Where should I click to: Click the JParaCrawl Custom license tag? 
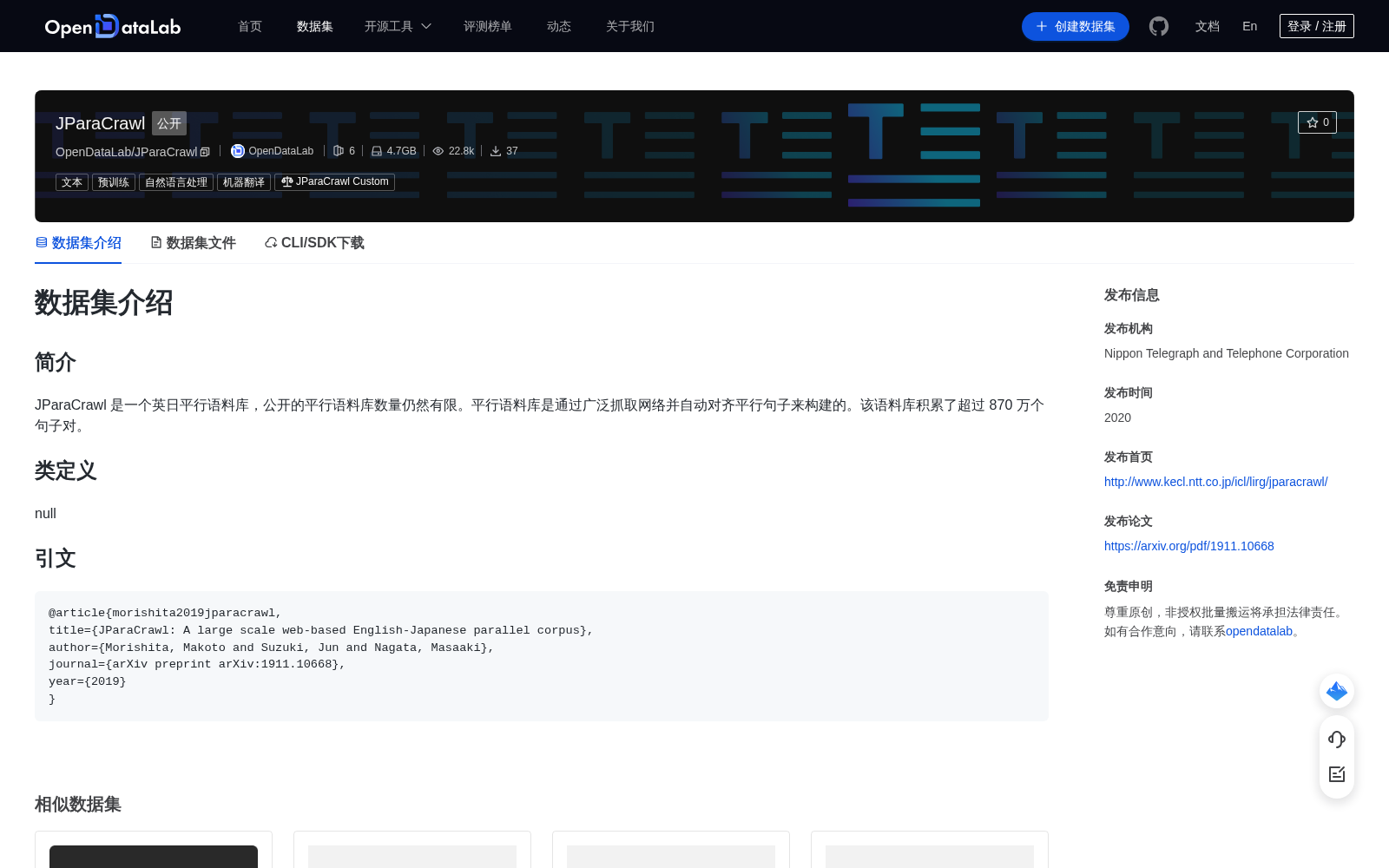334,182
